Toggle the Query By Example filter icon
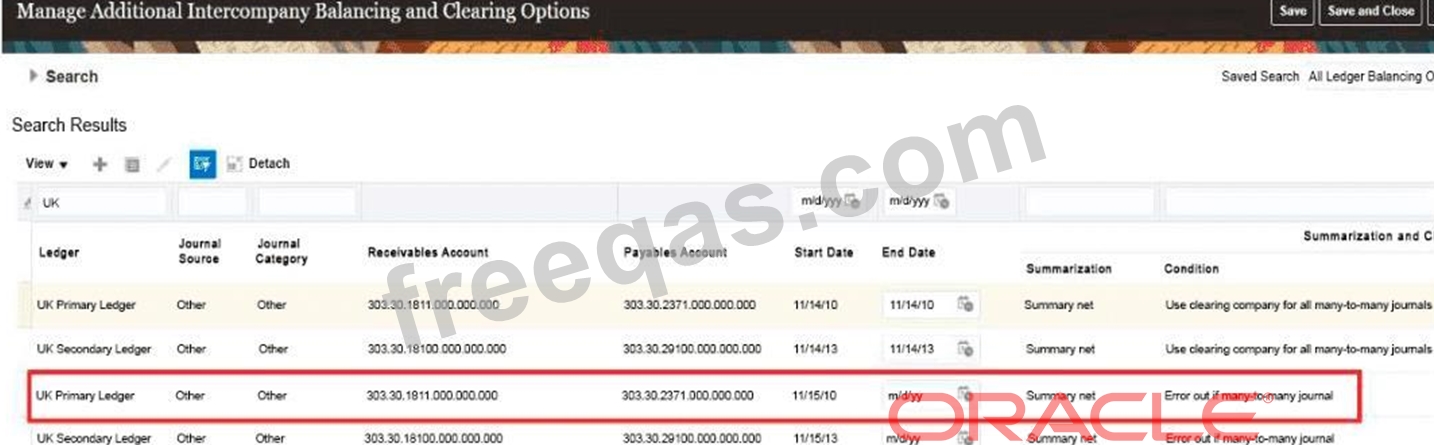This screenshot has height=445, width=1434. click(203, 164)
